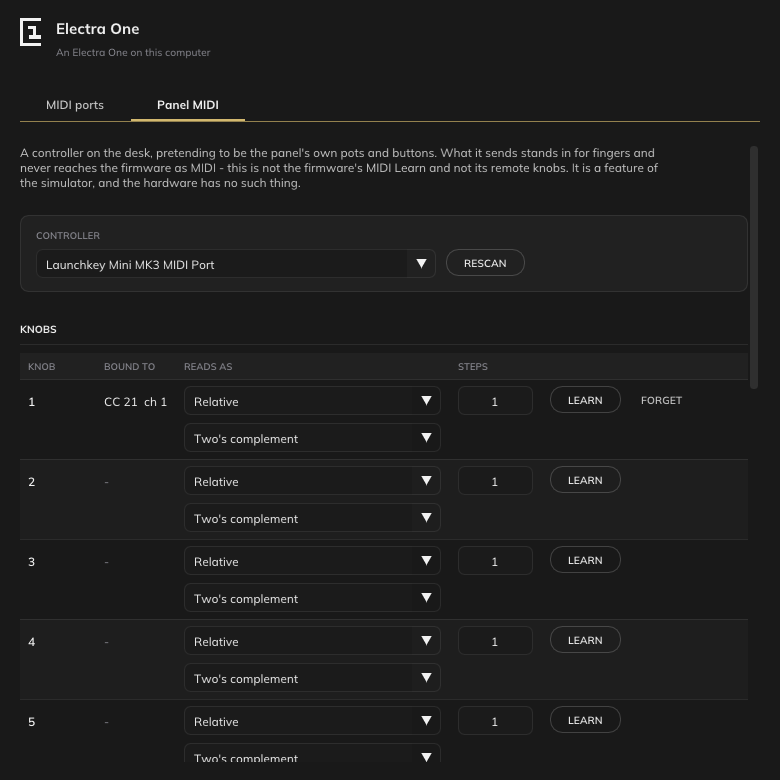780x780 pixels.
Task: Open knob 5 Relative mode dropdown
Action: click(312, 721)
